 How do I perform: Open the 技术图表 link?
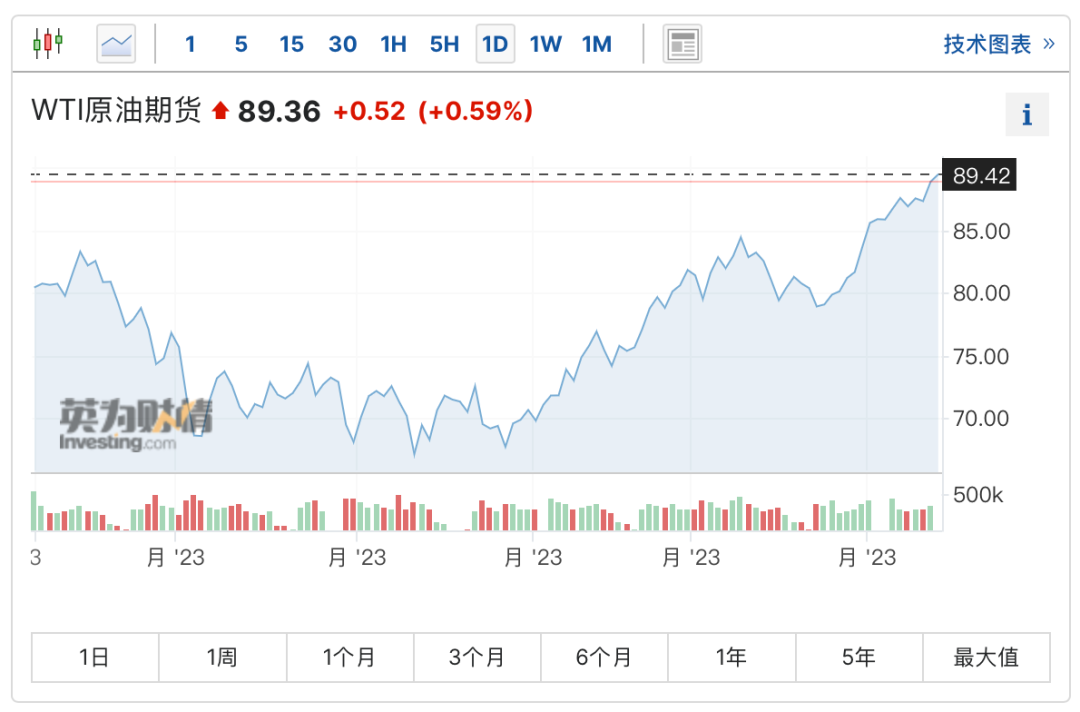[999, 44]
